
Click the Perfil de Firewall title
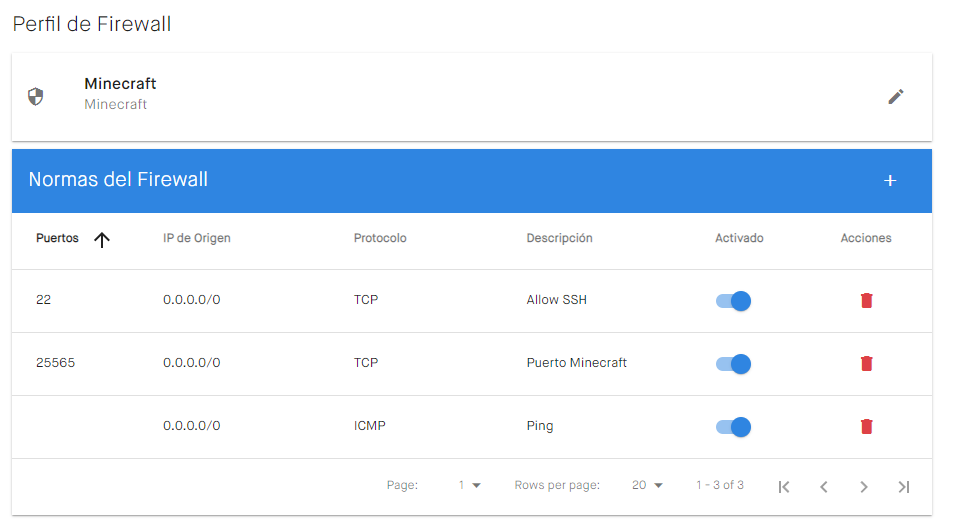click(x=92, y=24)
